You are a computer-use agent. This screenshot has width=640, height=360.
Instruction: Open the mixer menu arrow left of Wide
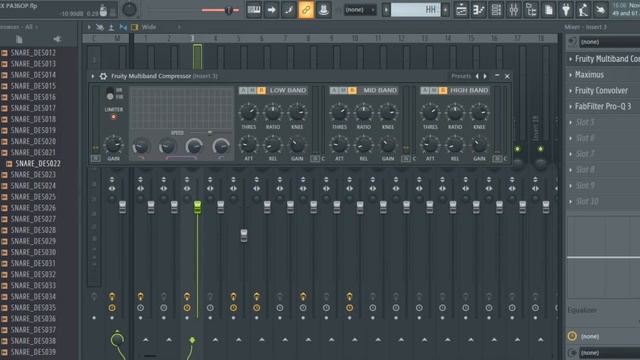coord(89,27)
